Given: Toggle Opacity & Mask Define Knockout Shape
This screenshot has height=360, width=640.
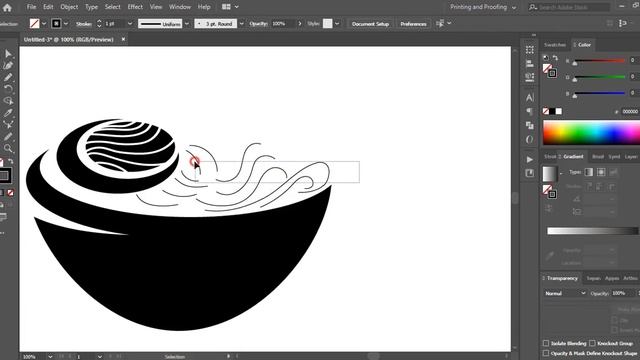Looking at the screenshot, I should click(x=546, y=353).
